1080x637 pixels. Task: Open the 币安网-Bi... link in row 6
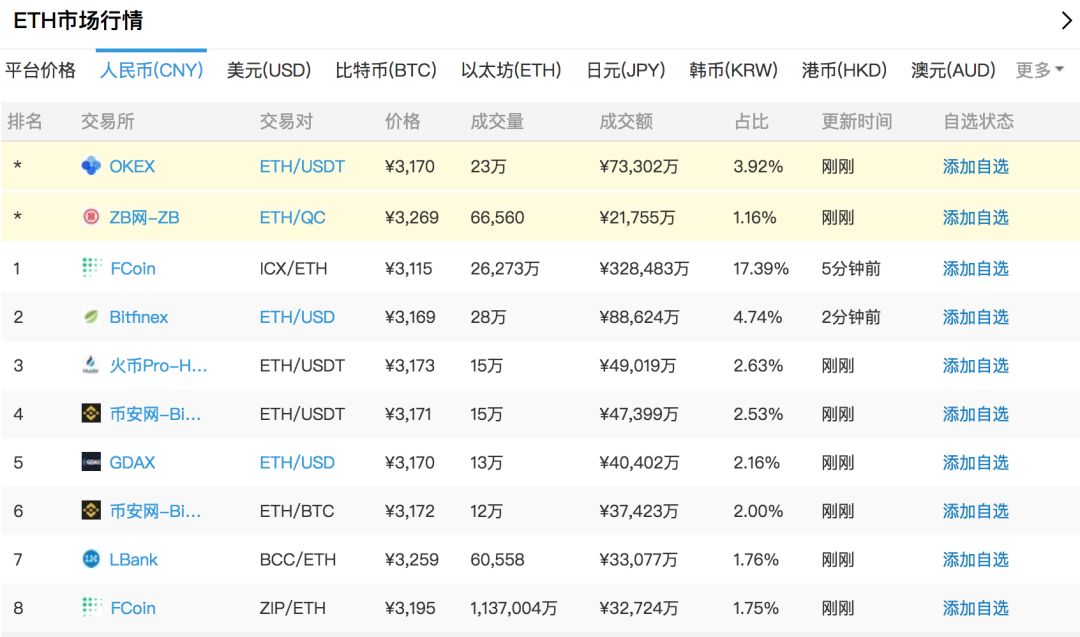point(156,511)
